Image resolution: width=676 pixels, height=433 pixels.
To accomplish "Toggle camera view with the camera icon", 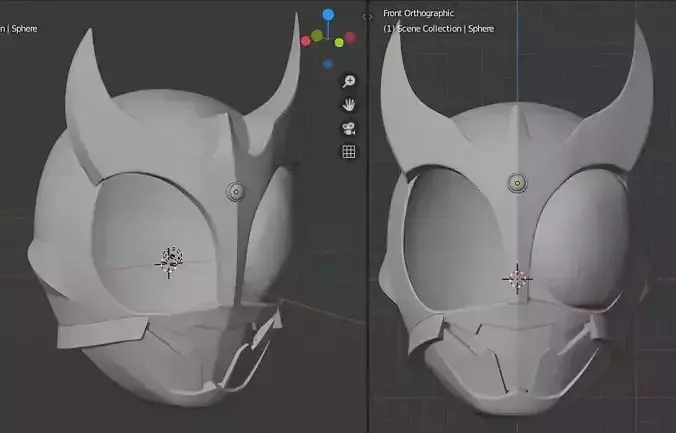I will pos(349,128).
